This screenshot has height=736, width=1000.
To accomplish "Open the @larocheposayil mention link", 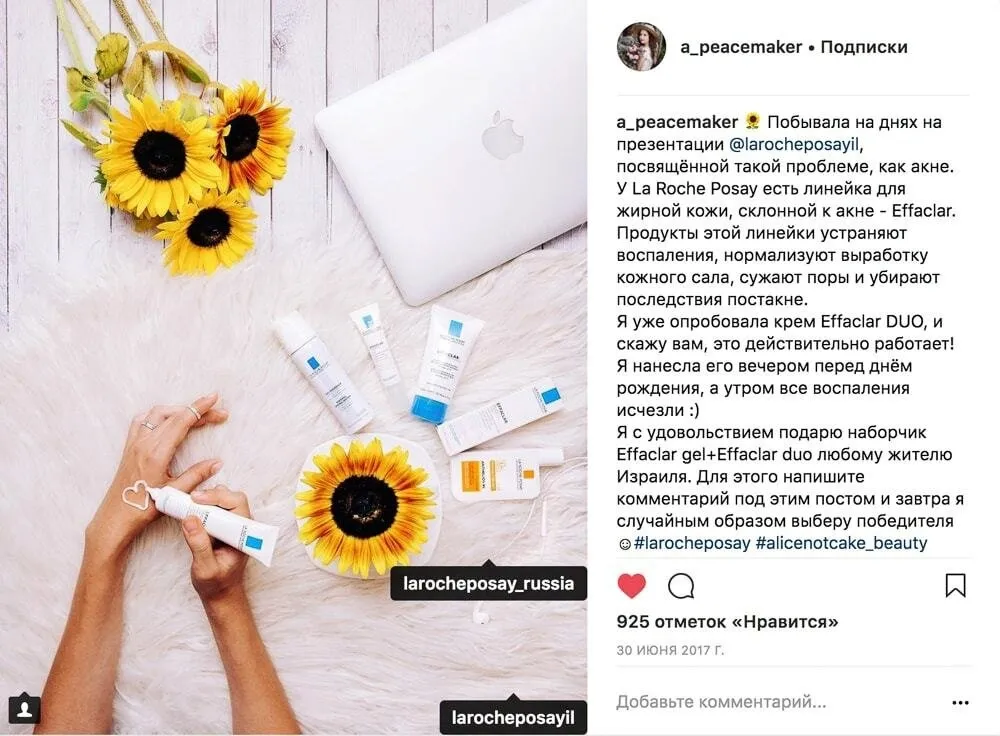I will pyautogui.click(x=794, y=144).
